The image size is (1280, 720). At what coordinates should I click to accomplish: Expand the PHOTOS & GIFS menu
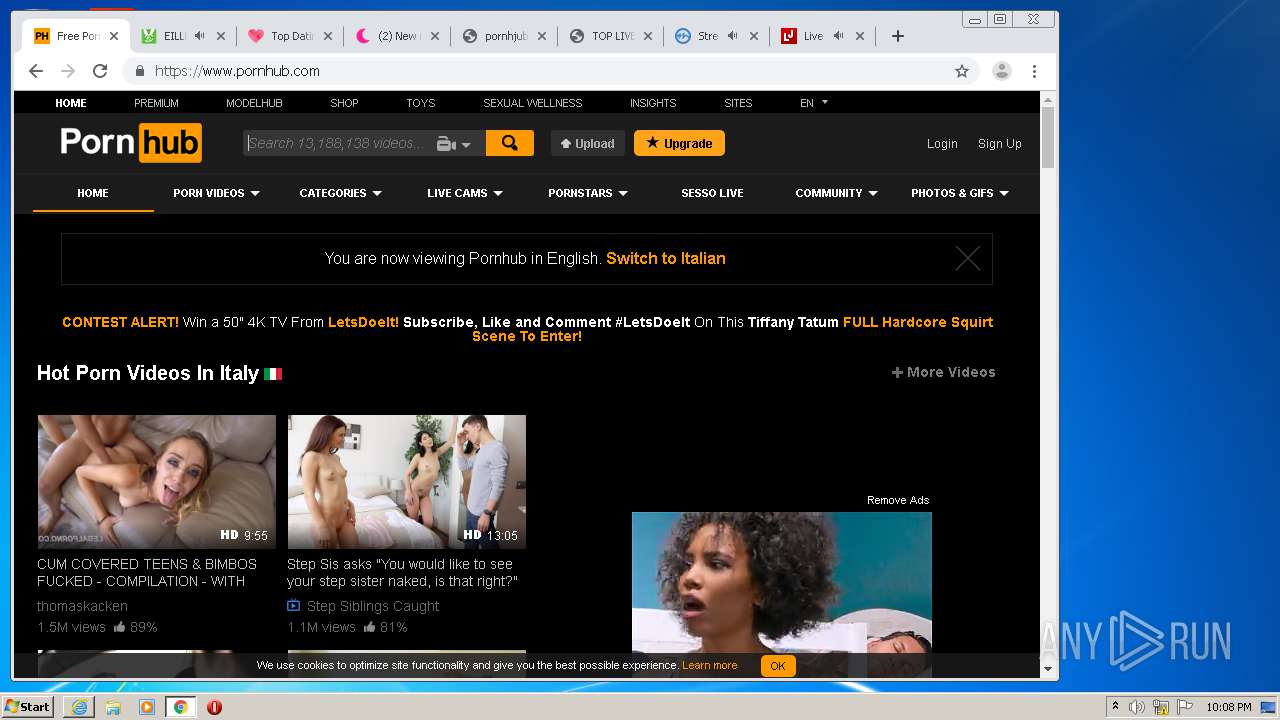point(959,193)
